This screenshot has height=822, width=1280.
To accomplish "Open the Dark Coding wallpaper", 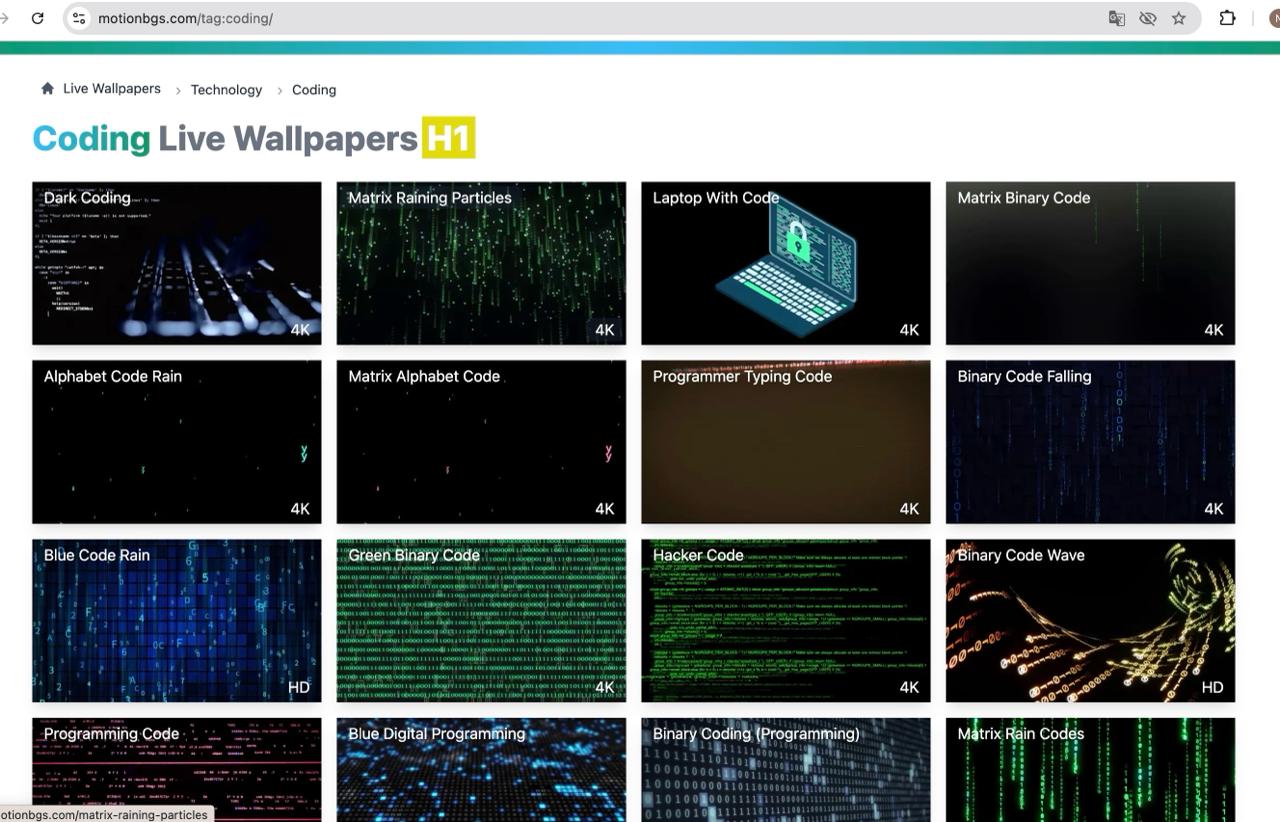I will 176,263.
